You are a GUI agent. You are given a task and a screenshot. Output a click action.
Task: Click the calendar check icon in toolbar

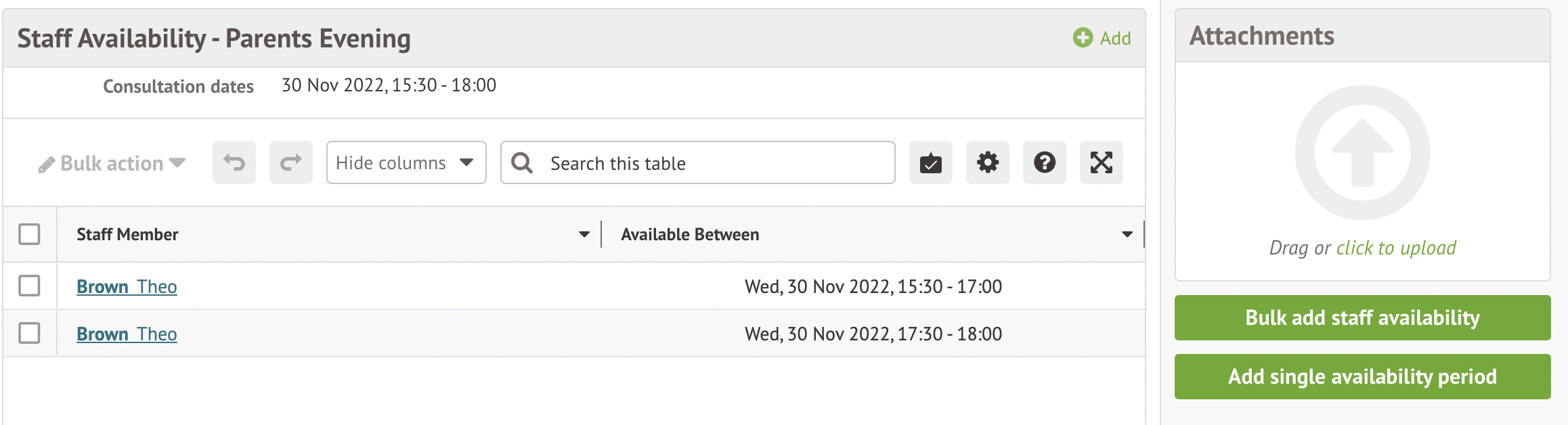(x=931, y=162)
